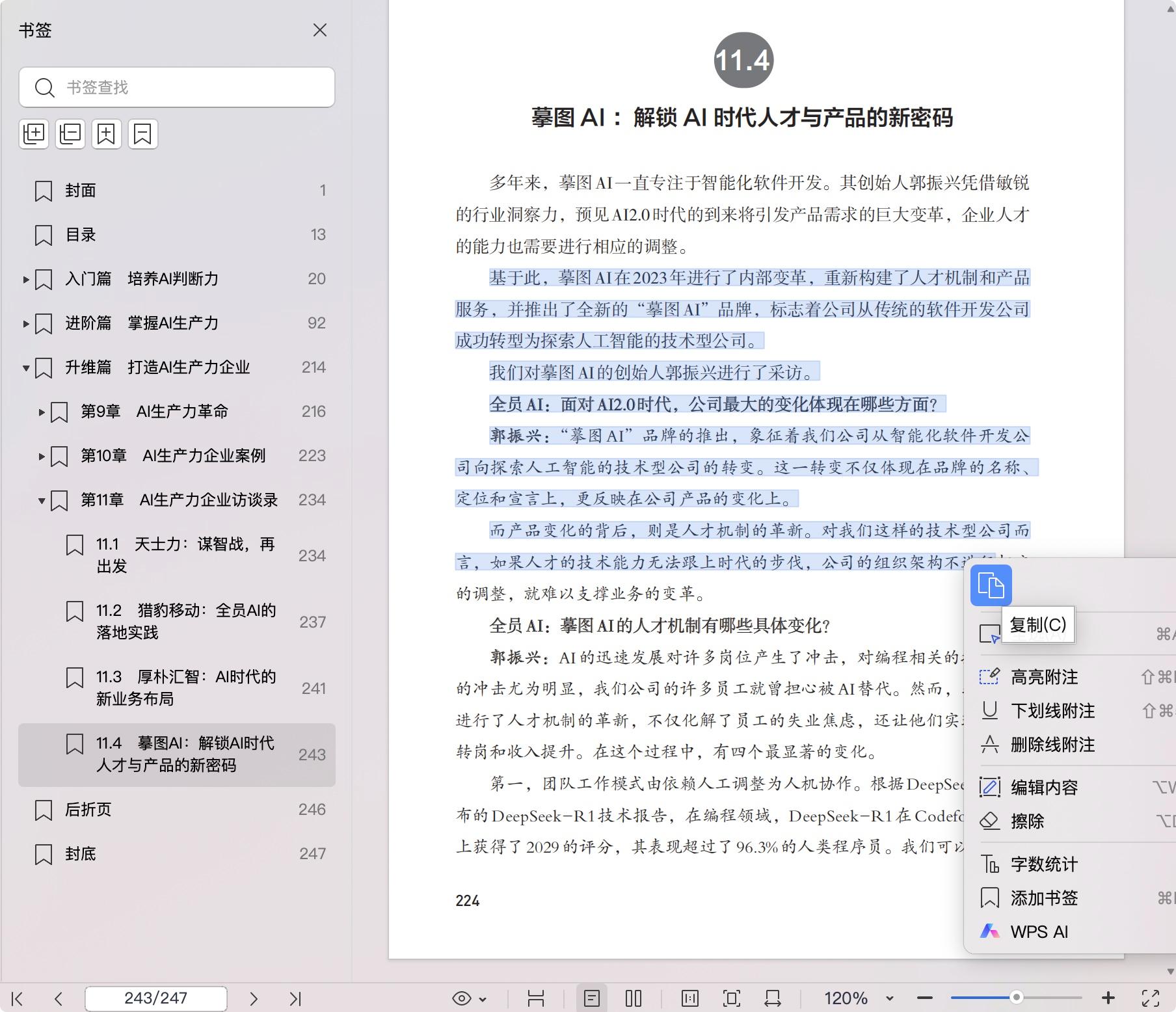Go to the last page

[x=295, y=998]
